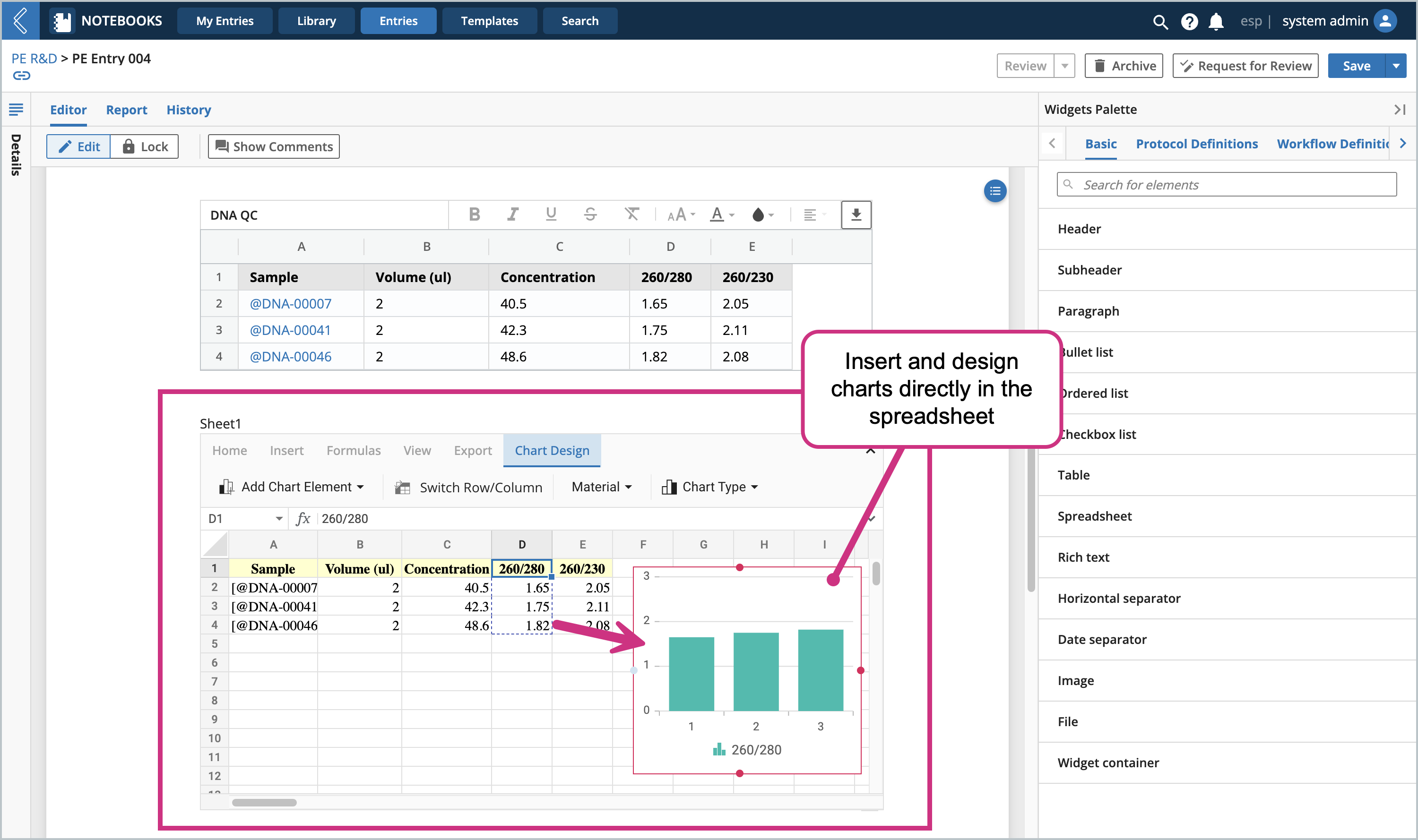Copy entry link via chain icon
Viewport: 1418px width, 840px height.
point(22,75)
